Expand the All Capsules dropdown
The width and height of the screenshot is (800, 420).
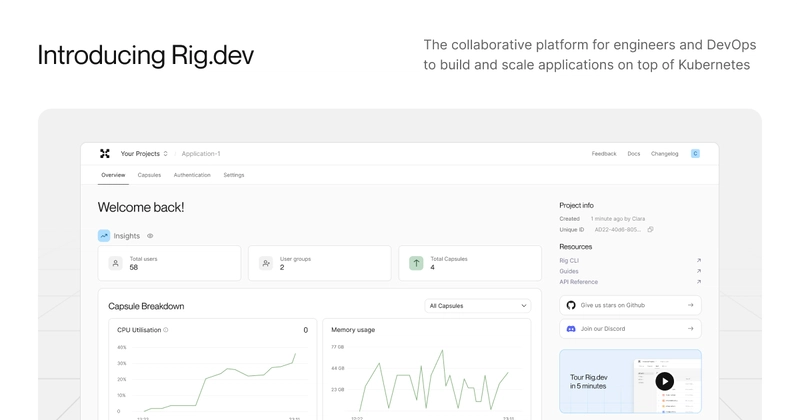click(x=478, y=306)
